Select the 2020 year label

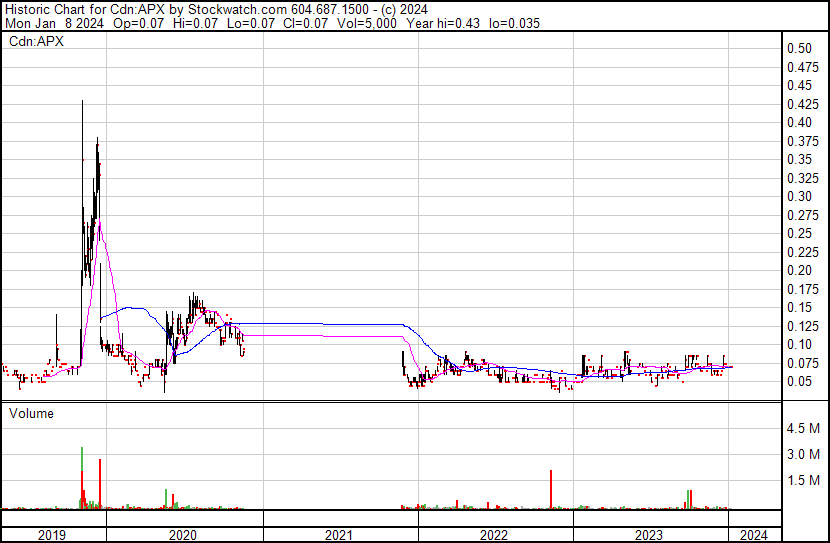point(185,535)
